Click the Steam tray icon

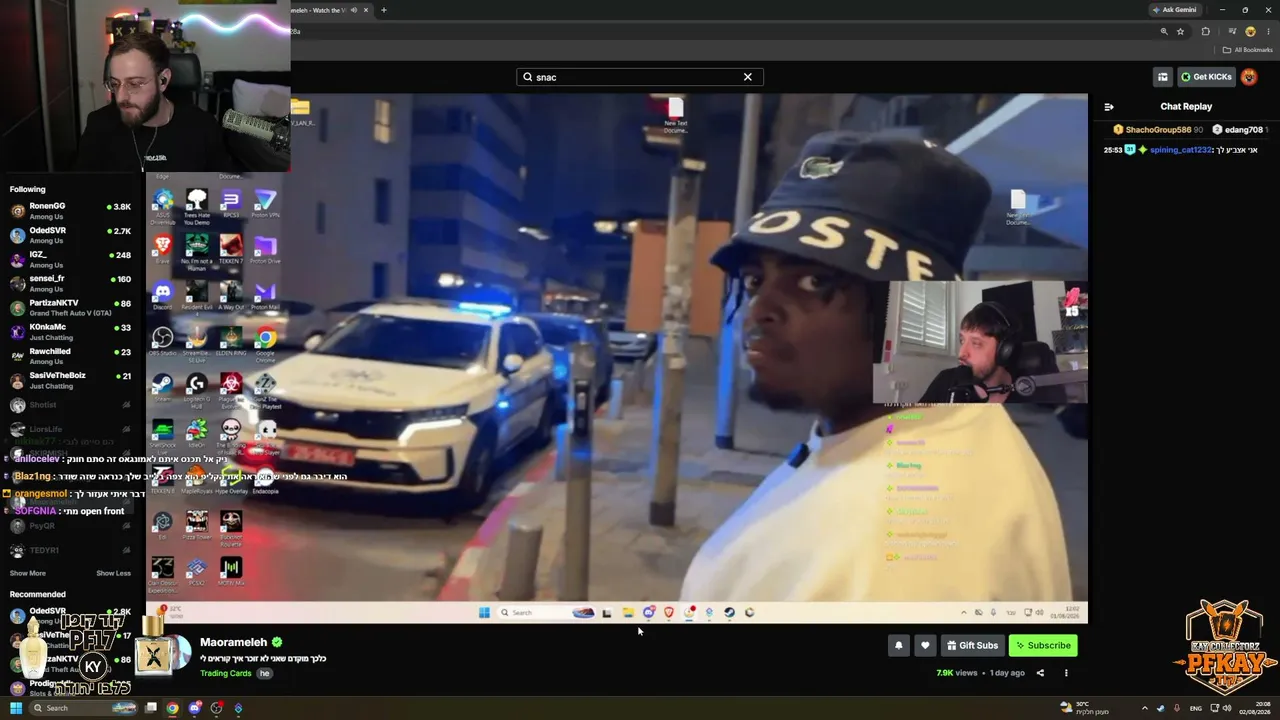coord(1161,708)
